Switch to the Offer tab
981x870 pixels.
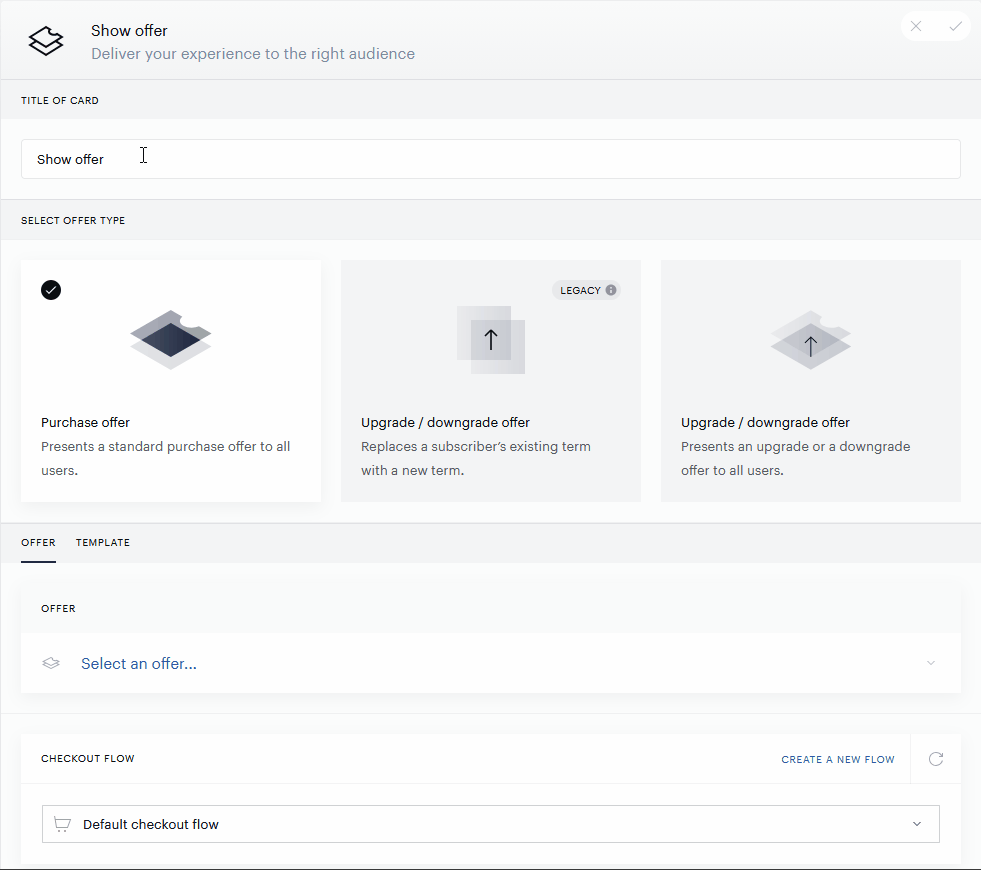(x=38, y=542)
